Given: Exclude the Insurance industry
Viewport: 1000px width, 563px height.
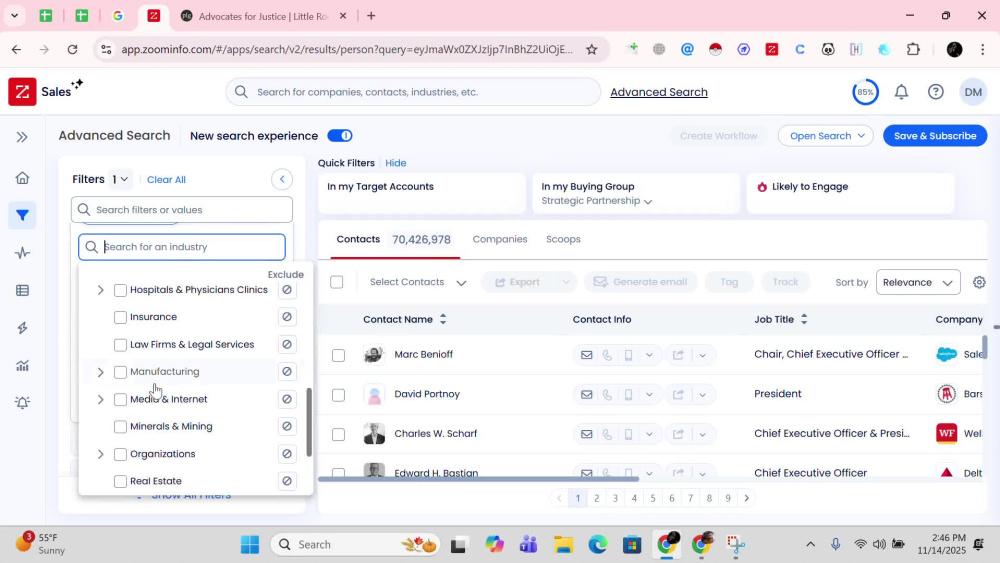Looking at the screenshot, I should tap(287, 317).
